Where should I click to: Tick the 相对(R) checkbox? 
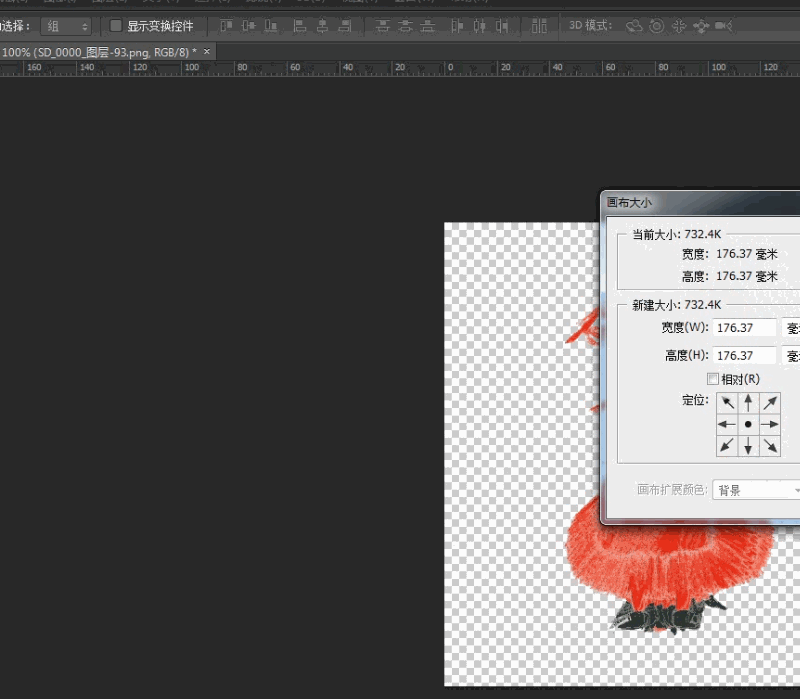[712, 379]
